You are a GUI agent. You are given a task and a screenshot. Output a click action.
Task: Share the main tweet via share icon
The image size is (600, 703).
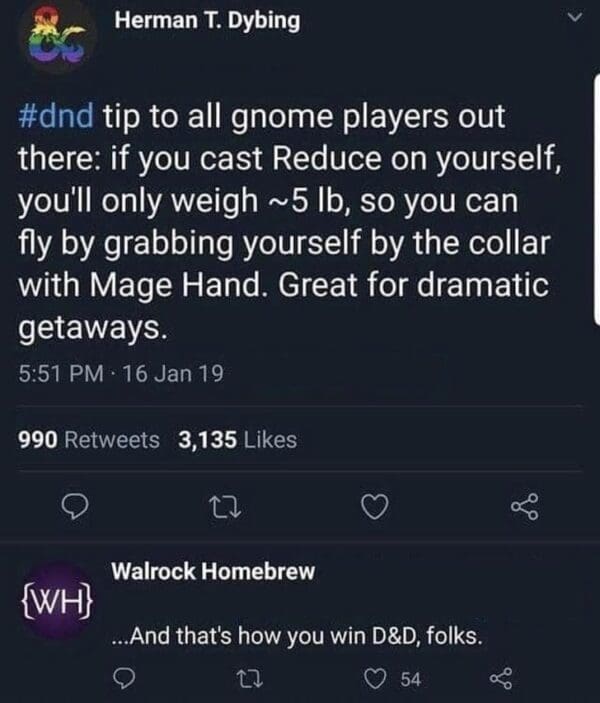coord(525,507)
